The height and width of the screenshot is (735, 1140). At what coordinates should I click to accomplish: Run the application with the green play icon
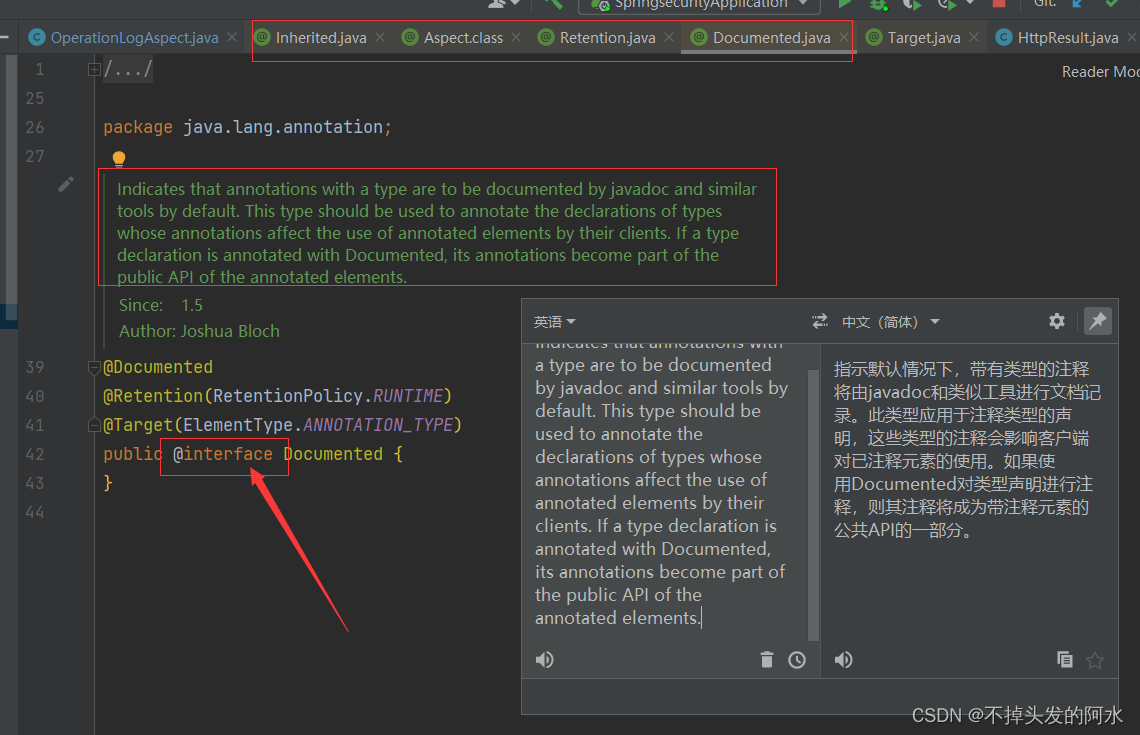(844, 4)
